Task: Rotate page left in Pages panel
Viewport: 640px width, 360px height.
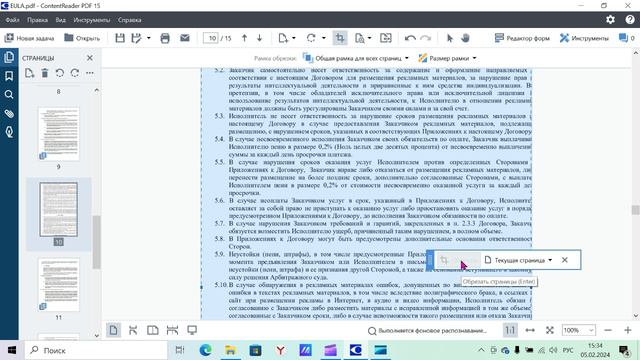Action: pos(60,73)
